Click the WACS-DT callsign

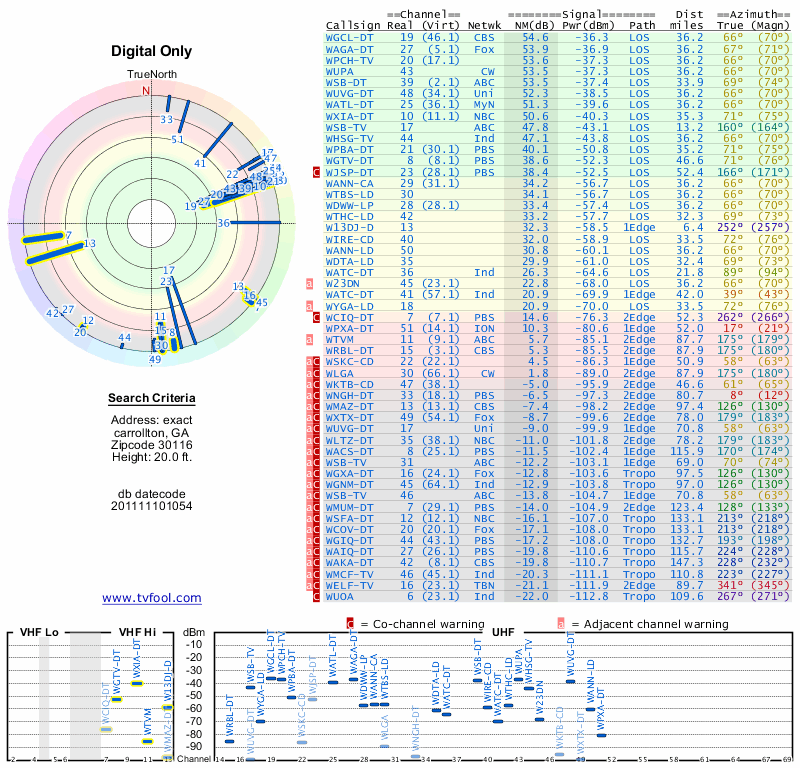tap(349, 452)
